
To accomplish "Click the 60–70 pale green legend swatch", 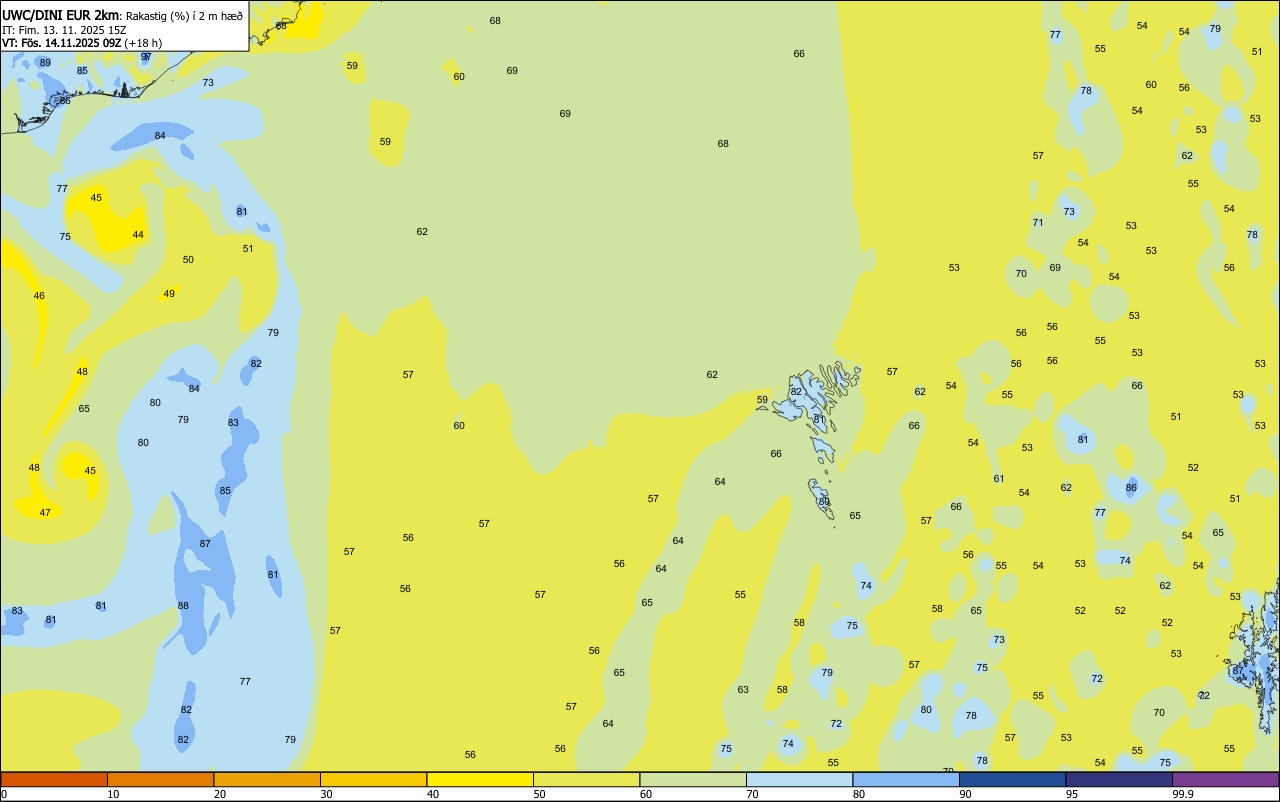I will point(693,779).
